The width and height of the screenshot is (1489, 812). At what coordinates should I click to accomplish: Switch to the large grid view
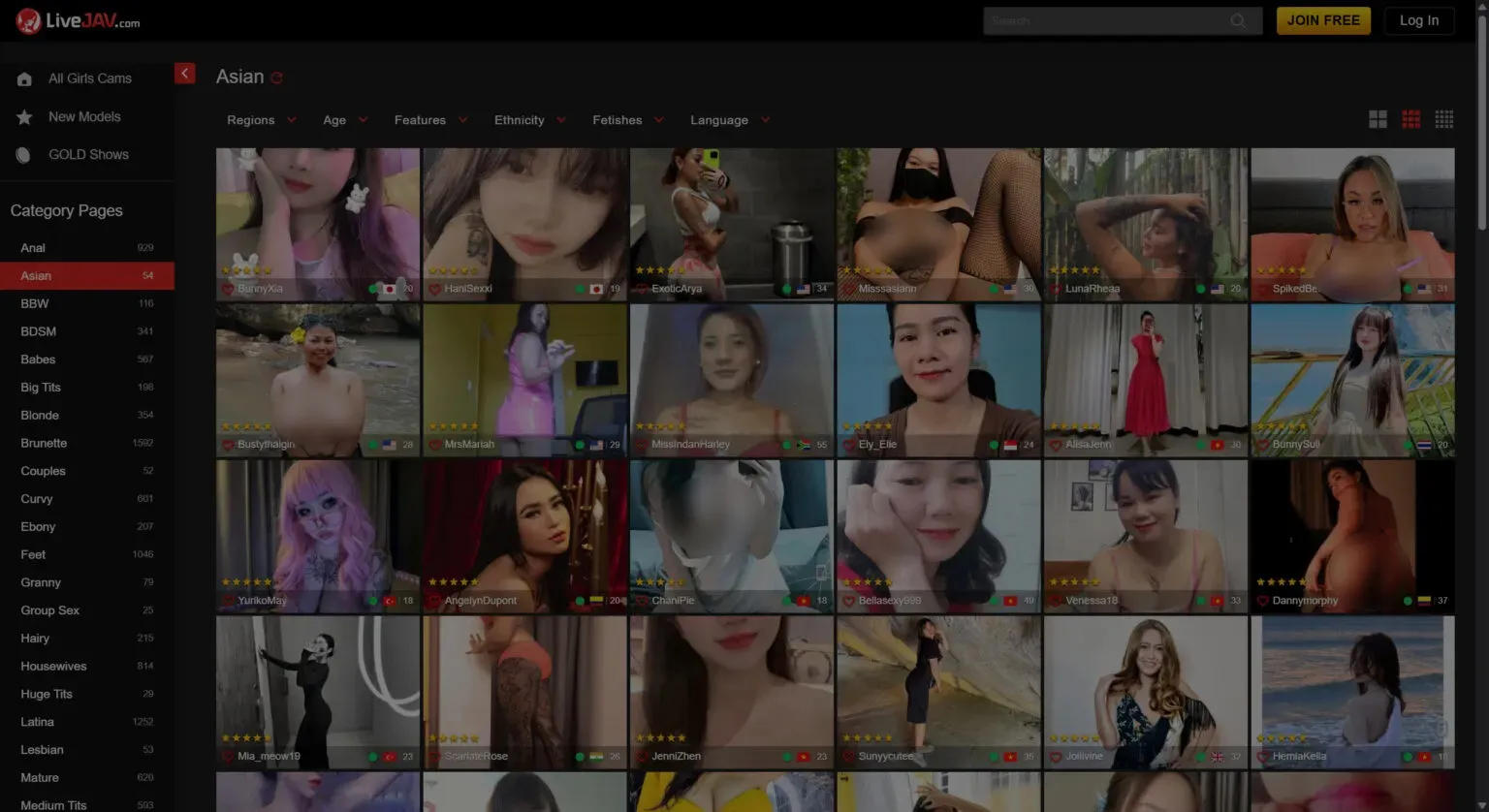1378,119
